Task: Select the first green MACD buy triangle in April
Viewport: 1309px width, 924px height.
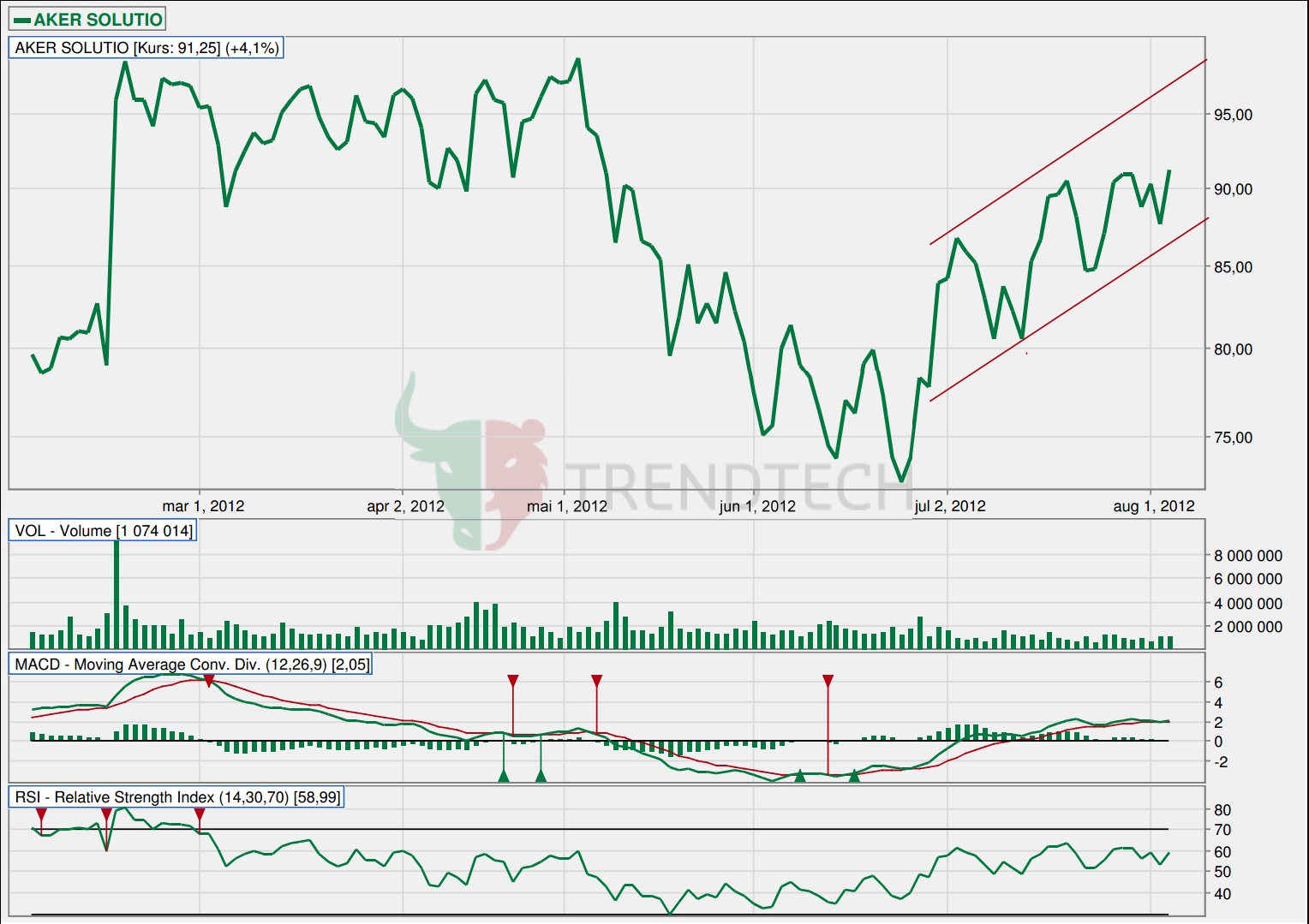Action: tap(504, 776)
